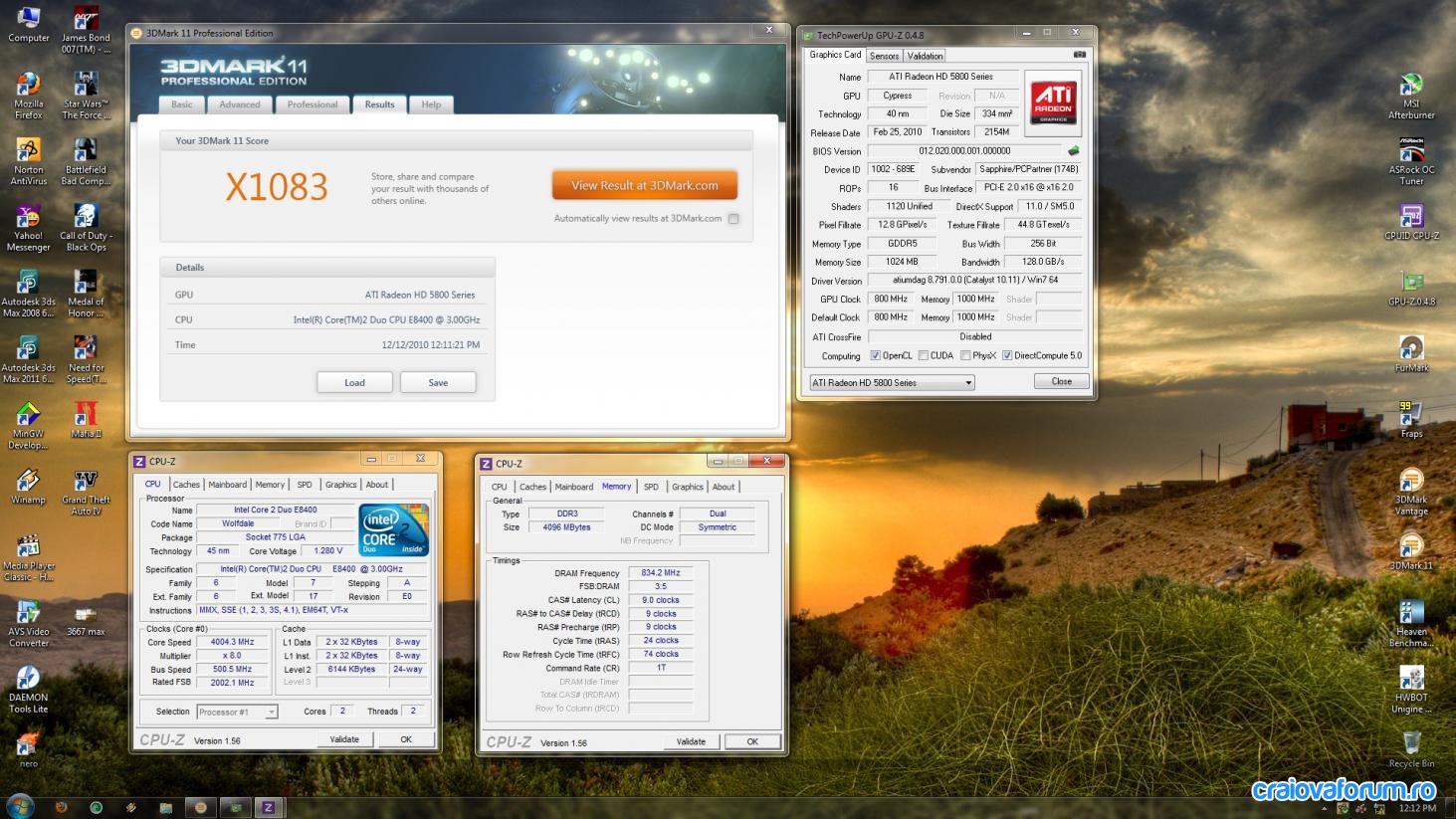This screenshot has height=819, width=1456.
Task: Launch ASRock OC Tuner icon
Action: tap(1411, 161)
